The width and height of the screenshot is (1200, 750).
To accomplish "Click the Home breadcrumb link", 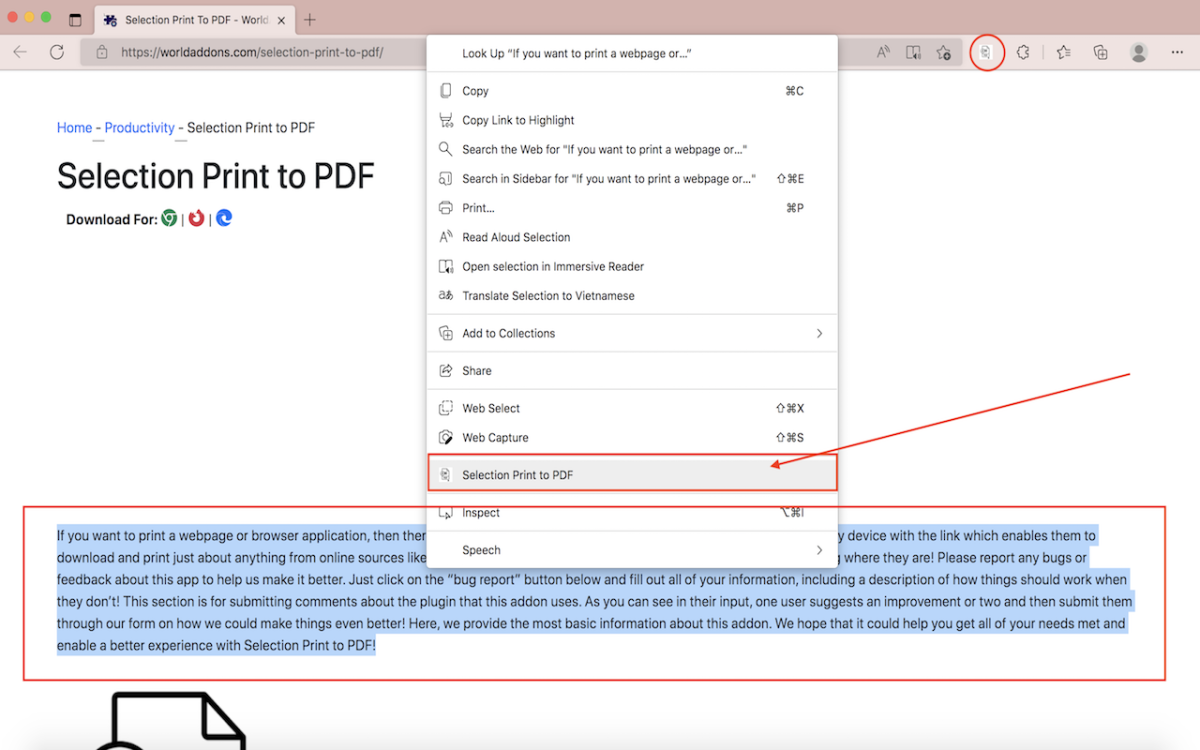I will tap(74, 128).
